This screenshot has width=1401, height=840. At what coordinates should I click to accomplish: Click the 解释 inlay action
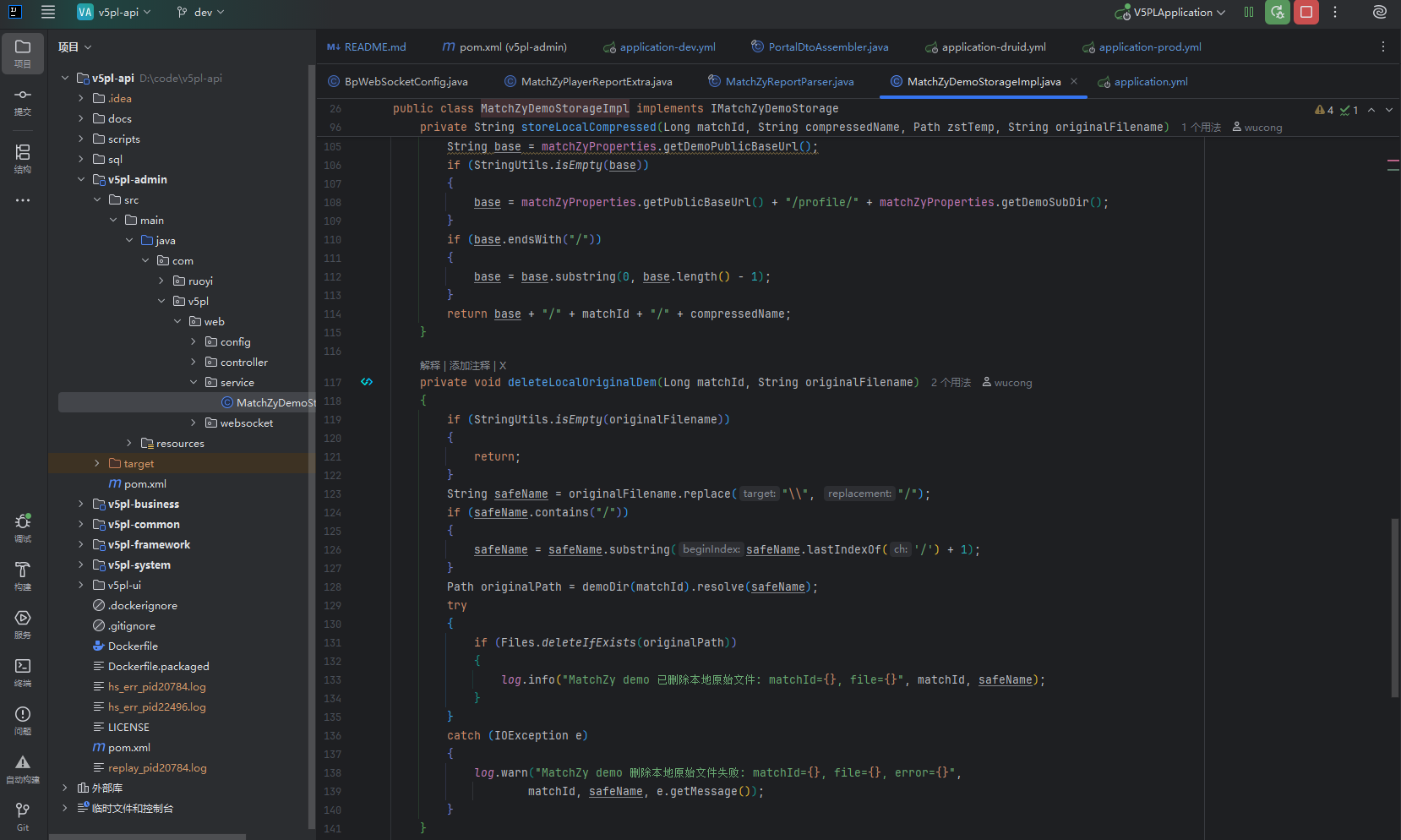(x=430, y=365)
